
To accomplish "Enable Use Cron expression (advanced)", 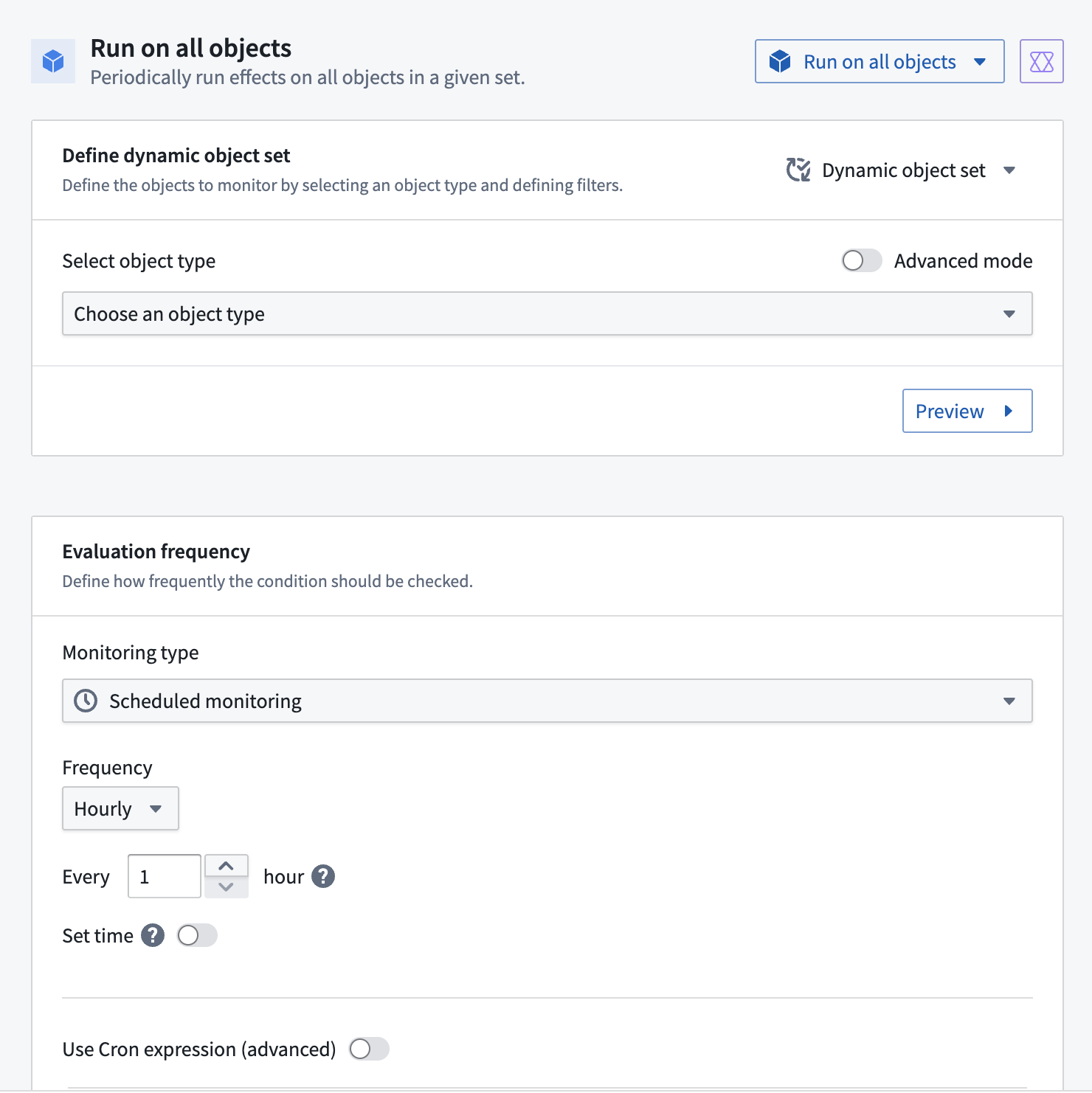I will (x=369, y=1049).
